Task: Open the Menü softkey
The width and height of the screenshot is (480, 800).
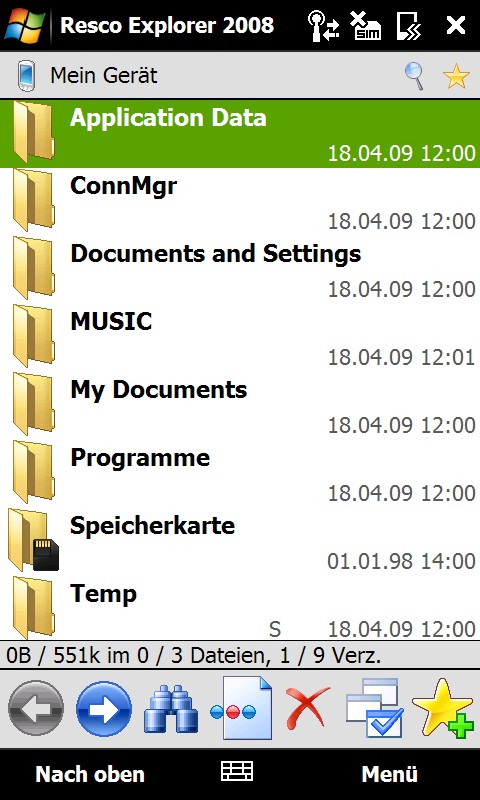Action: pos(390,774)
